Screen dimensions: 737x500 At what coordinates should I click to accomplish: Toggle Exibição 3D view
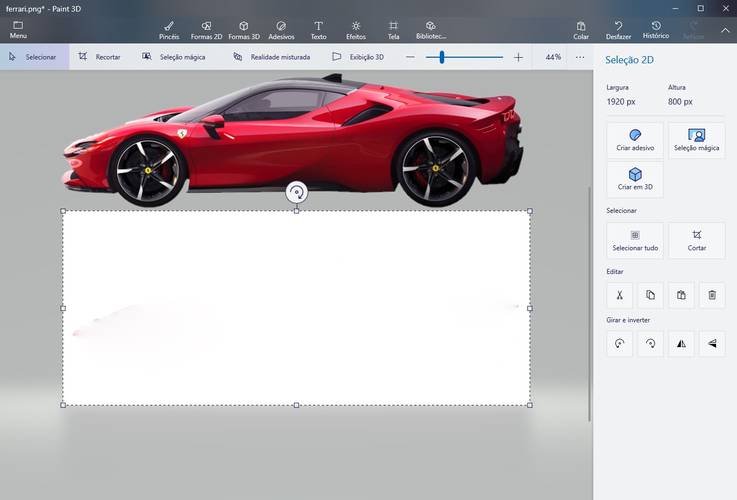(x=358, y=57)
